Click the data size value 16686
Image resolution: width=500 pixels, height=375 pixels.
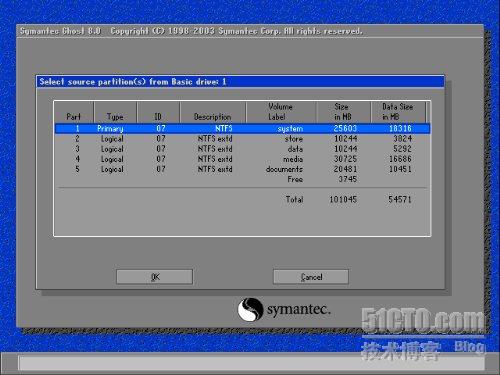click(400, 159)
